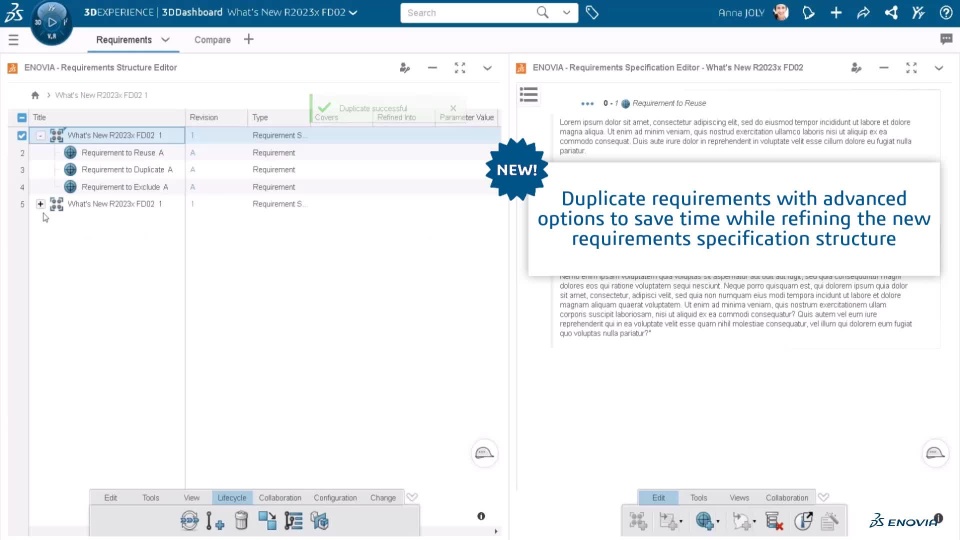The width and height of the screenshot is (960, 540).
Task: Click the last Lifecycle toolbar cube icon
Action: [x=320, y=521]
